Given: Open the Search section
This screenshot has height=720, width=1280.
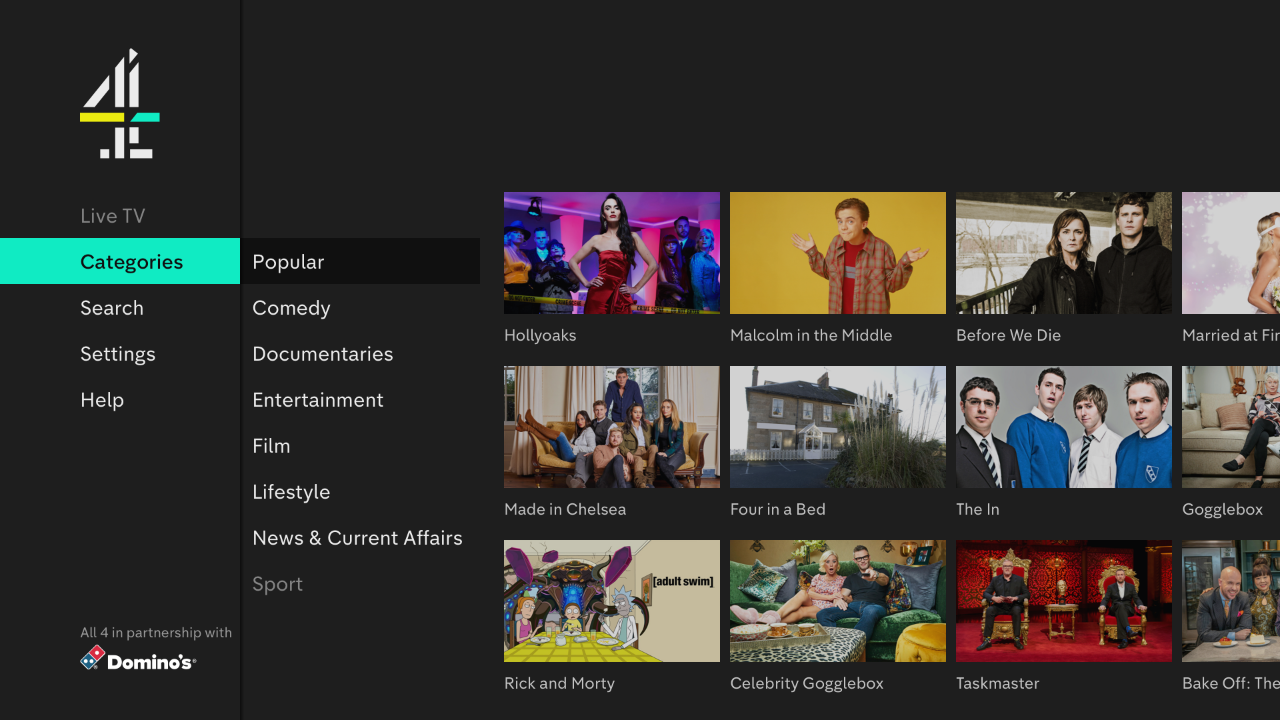Looking at the screenshot, I should pos(112,307).
